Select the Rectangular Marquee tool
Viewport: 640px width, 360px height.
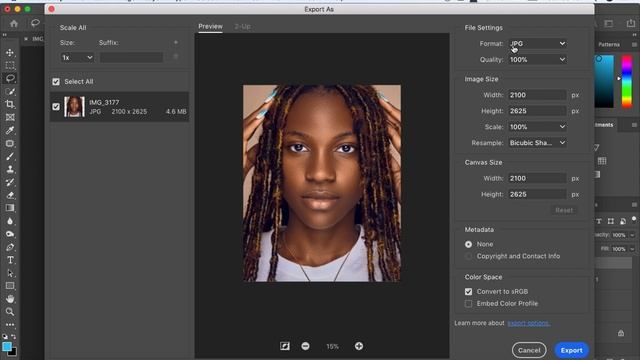(x=10, y=65)
